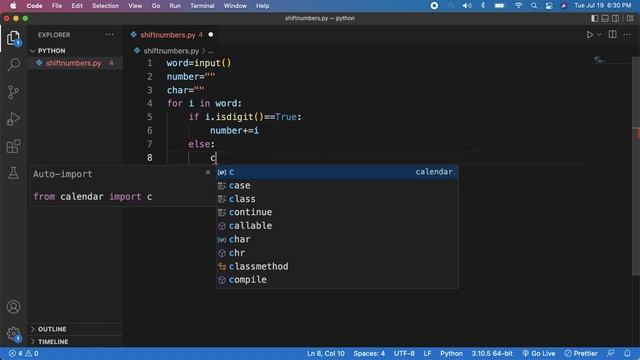This screenshot has height=360, width=640.
Task: Open shiftnumbers.py in Explorer tree
Action: coord(73,63)
